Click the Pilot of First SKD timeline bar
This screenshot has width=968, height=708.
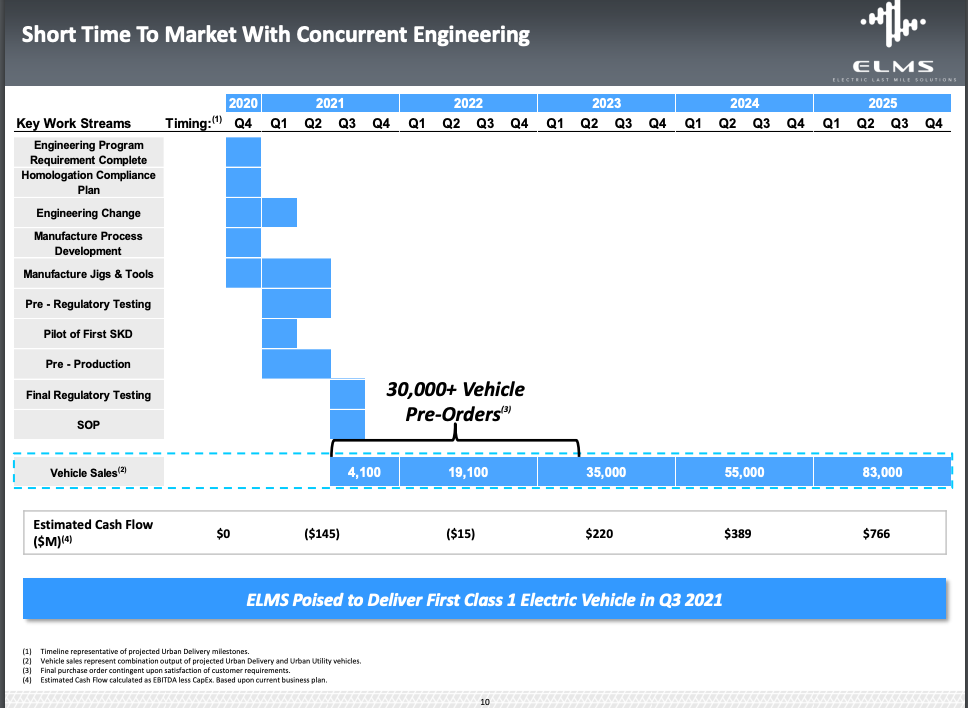[x=279, y=334]
